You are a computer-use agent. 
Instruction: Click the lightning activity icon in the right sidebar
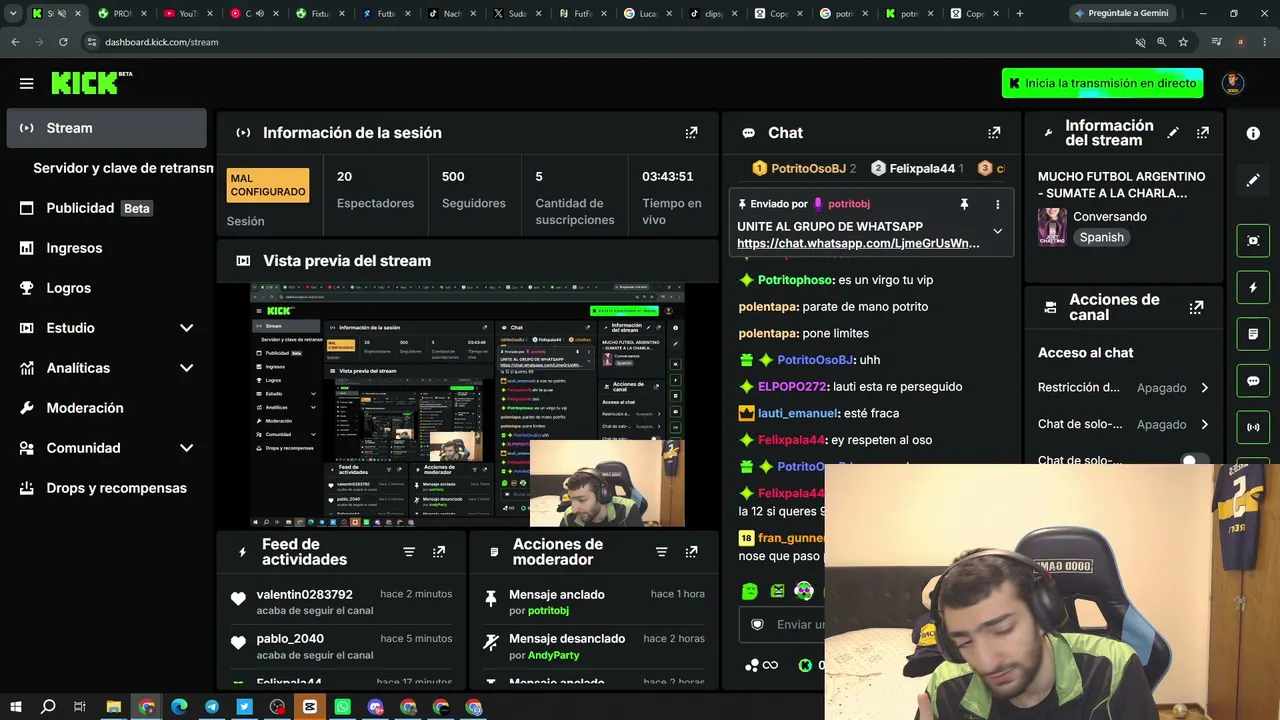coord(1253,287)
